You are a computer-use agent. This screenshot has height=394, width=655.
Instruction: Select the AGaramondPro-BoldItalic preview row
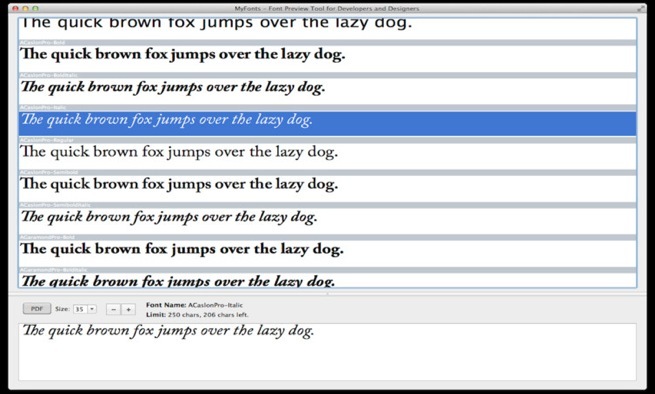pyautogui.click(x=328, y=280)
